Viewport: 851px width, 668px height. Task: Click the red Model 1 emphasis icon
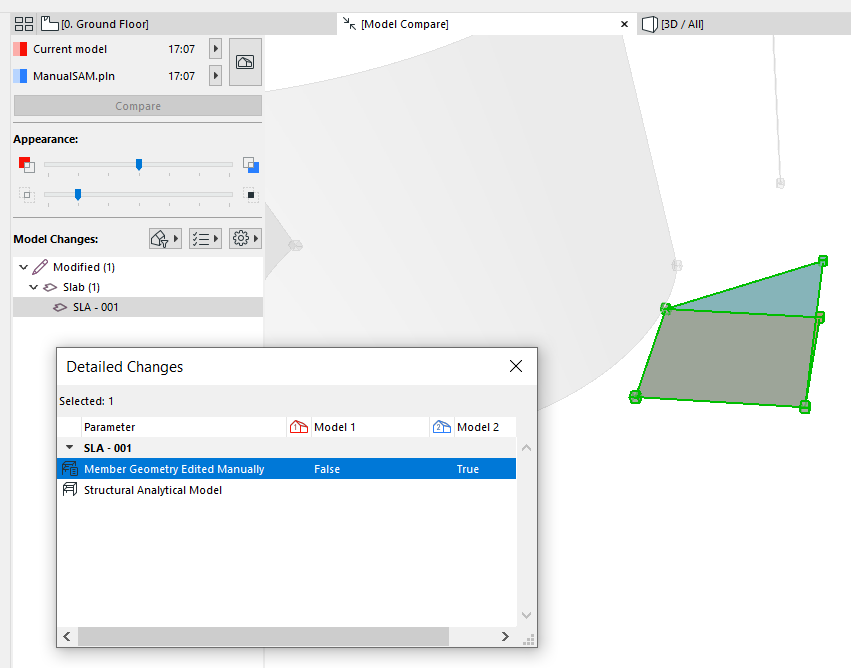(x=27, y=164)
